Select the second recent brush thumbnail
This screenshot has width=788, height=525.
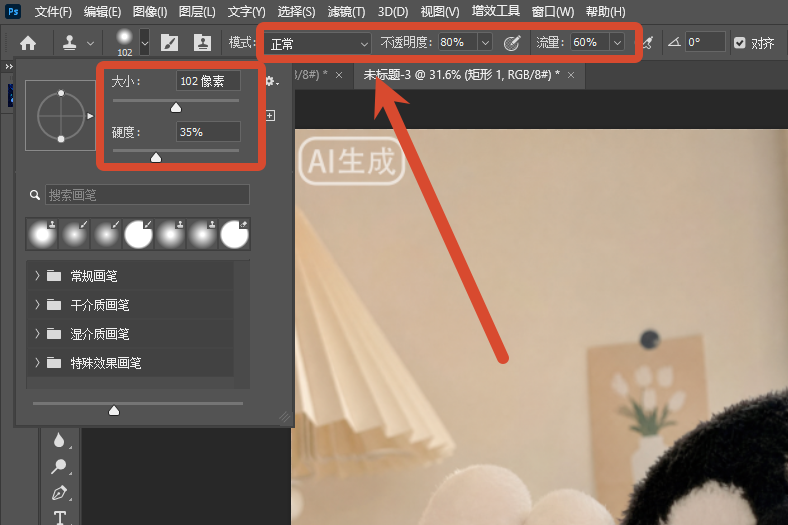tap(74, 234)
